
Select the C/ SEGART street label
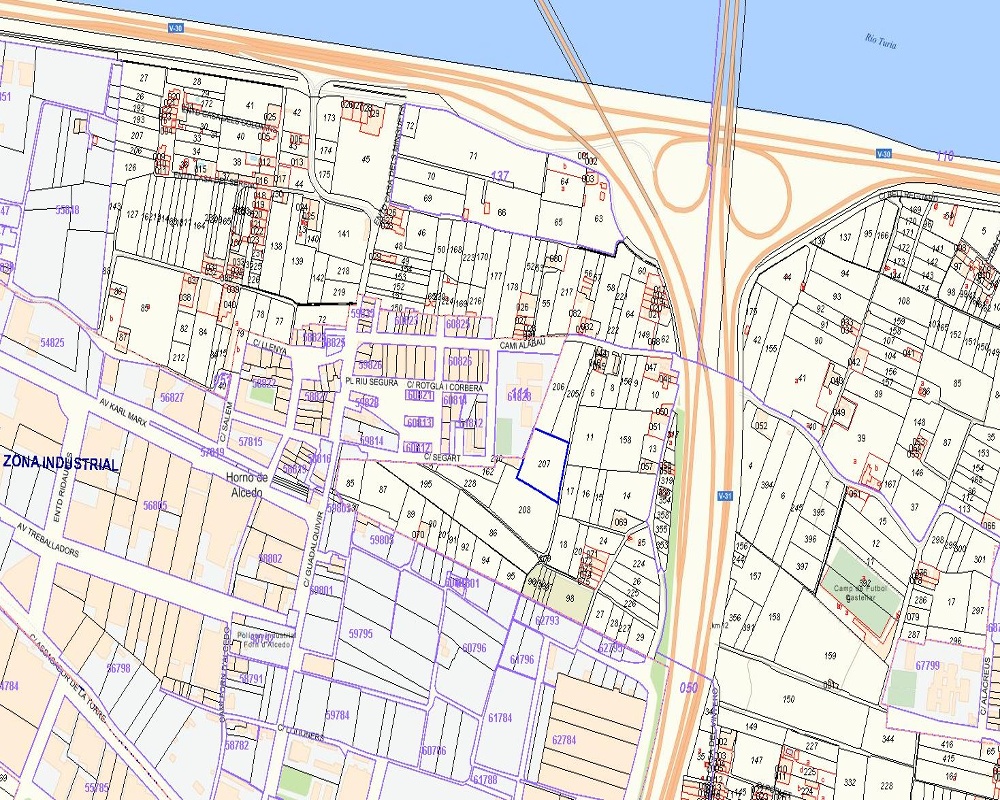coord(441,457)
